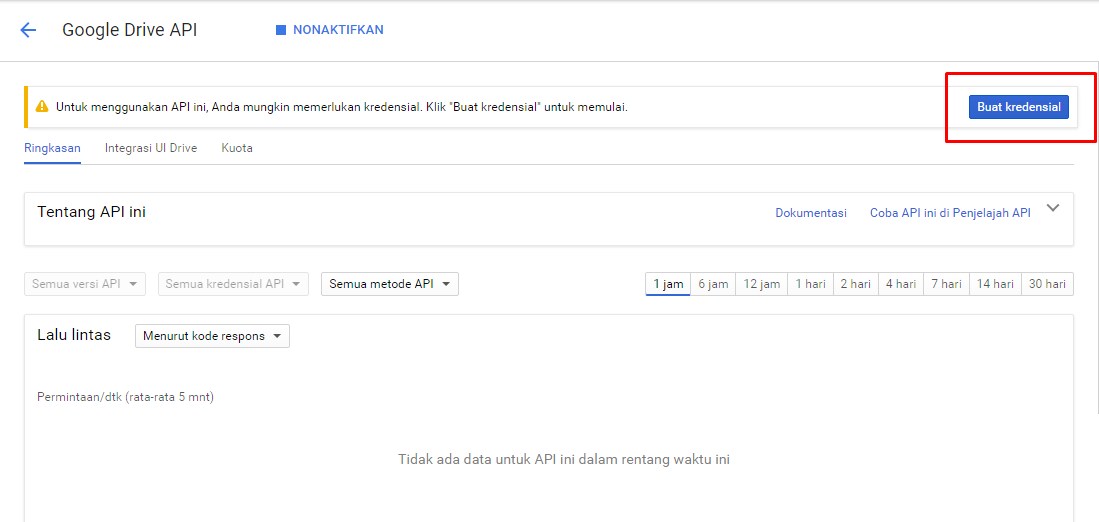Screen dimensions: 1099x522
Task: Click the Tentang API ini heading
Action: pyautogui.click(x=91, y=212)
